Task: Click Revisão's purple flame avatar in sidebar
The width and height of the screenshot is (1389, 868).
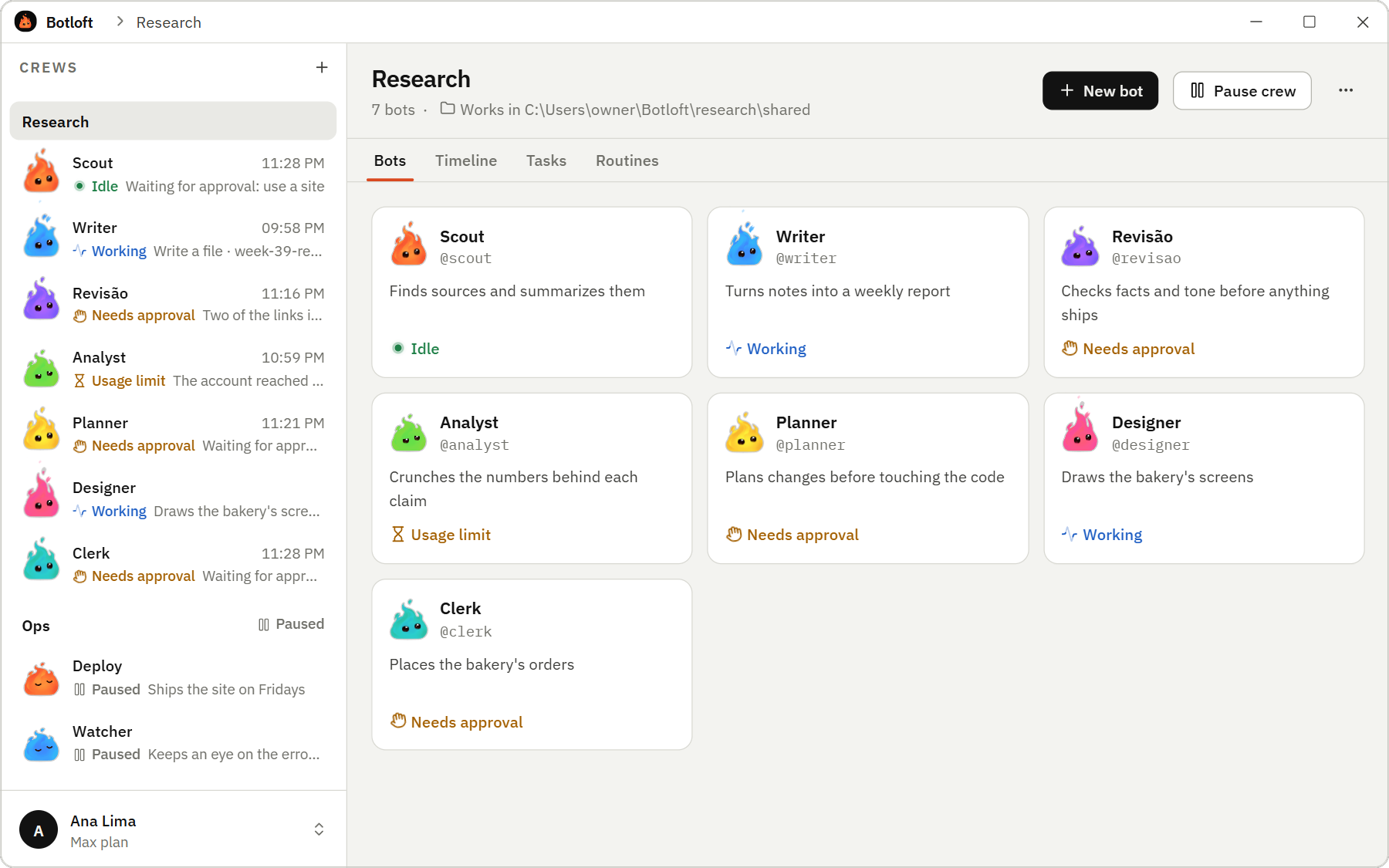Action: coord(42,299)
